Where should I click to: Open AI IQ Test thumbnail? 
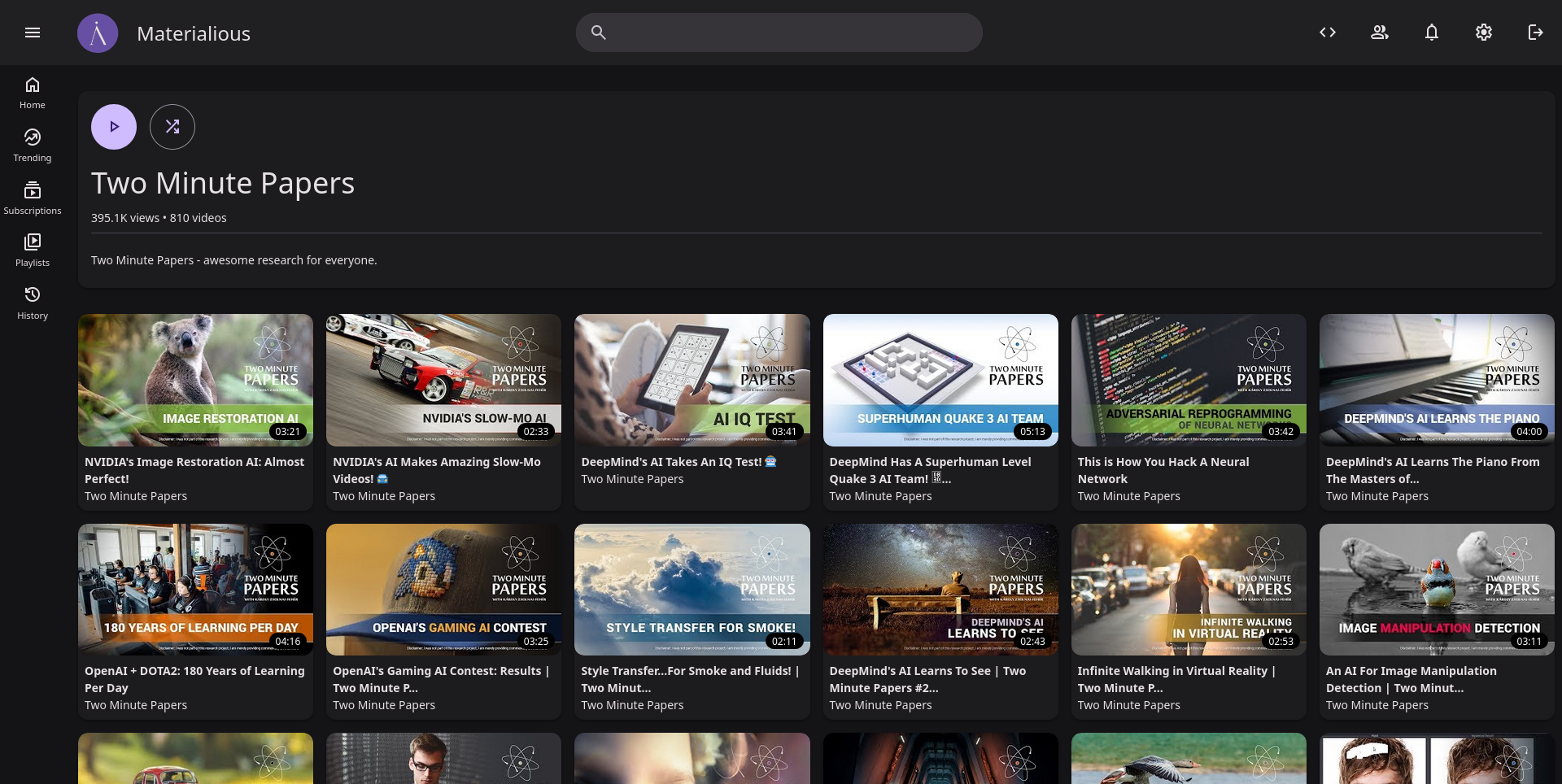[x=692, y=380]
